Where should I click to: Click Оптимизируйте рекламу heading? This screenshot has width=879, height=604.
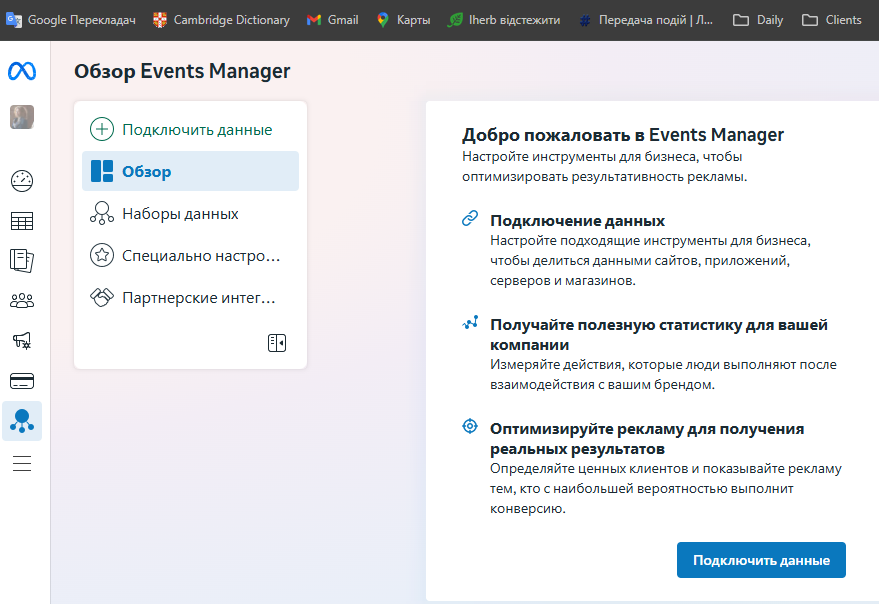pos(647,439)
